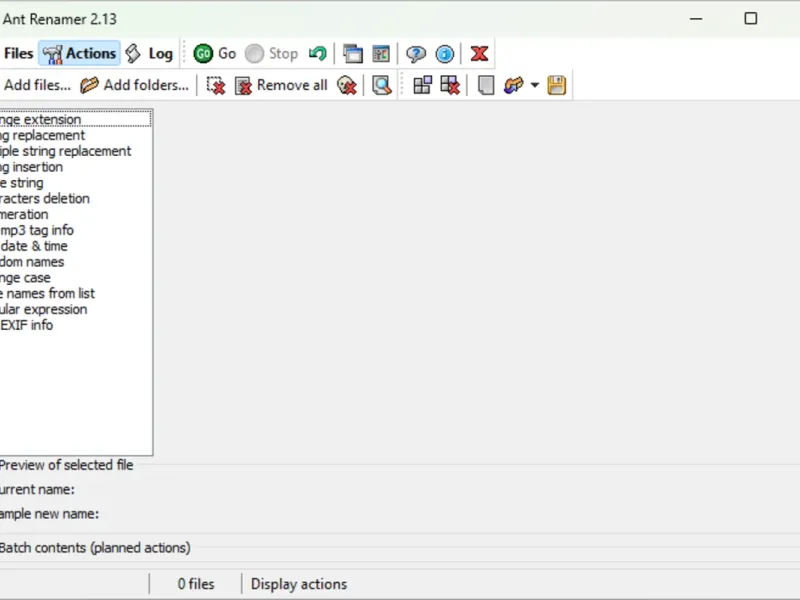This screenshot has height=600, width=800.
Task: Select the Move string action
Action: [76, 183]
